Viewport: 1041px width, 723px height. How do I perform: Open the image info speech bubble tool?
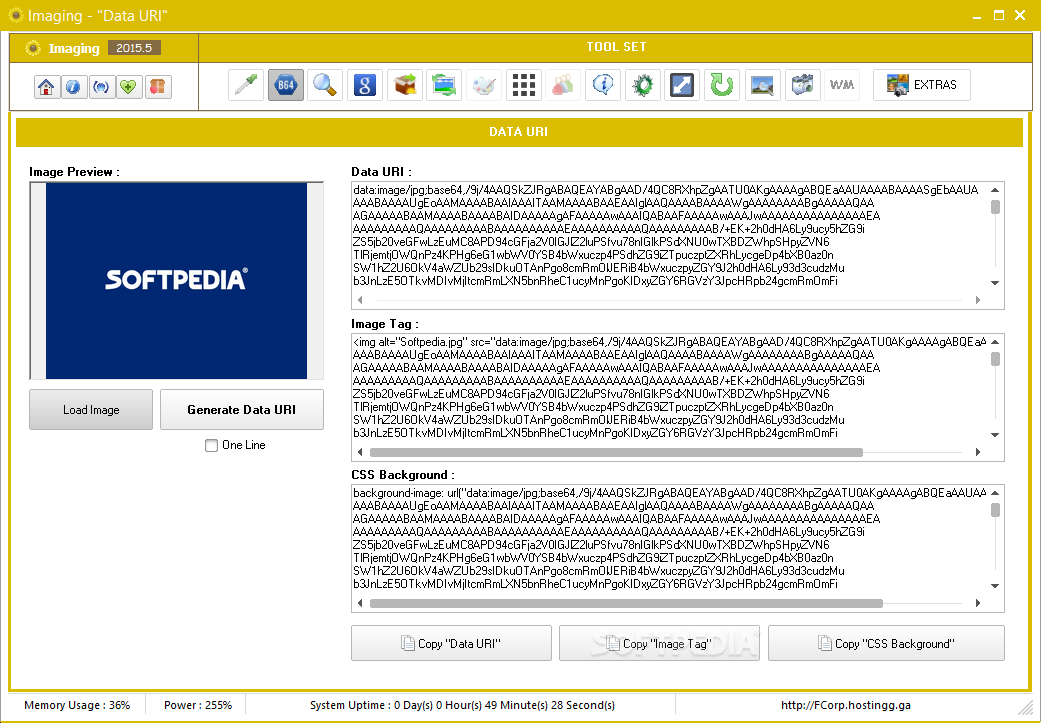(603, 85)
